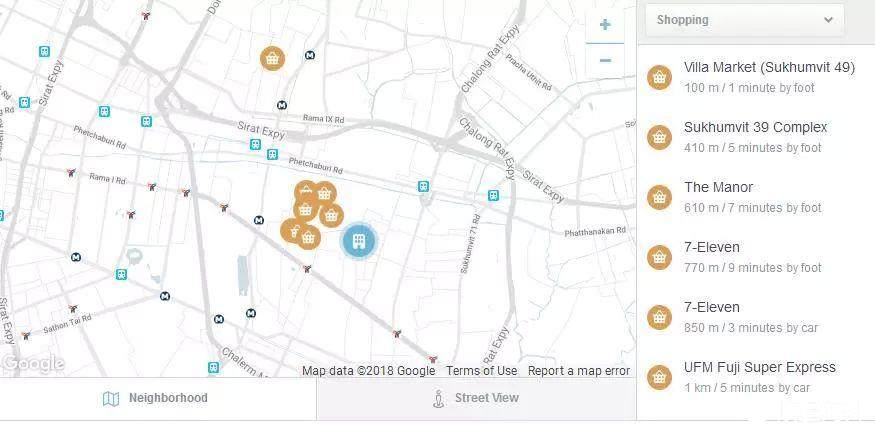Select UFM Fuji Super Express entry
Image resolution: width=875 pixels, height=437 pixels.
(756, 377)
